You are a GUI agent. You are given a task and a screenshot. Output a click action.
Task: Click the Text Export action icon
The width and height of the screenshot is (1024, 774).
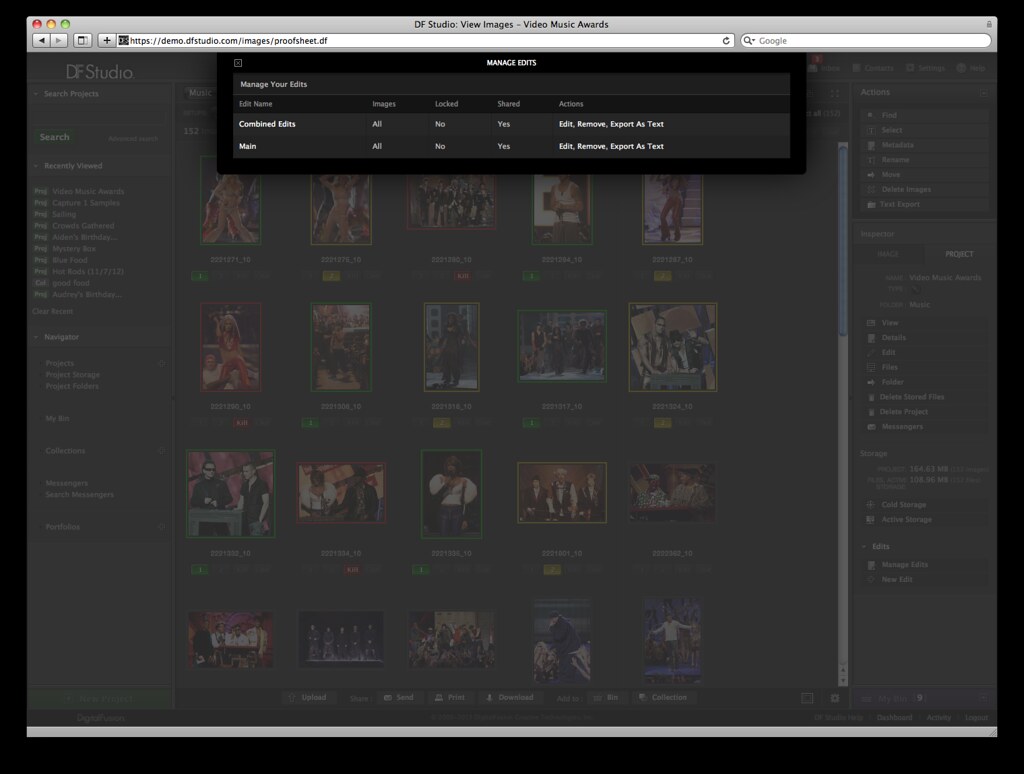tap(871, 204)
